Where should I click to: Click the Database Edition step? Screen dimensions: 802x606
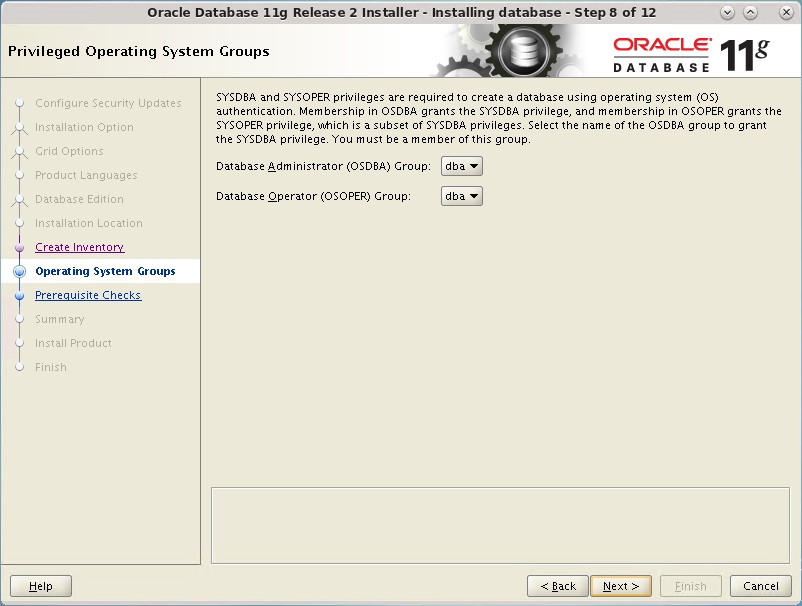click(x=79, y=199)
